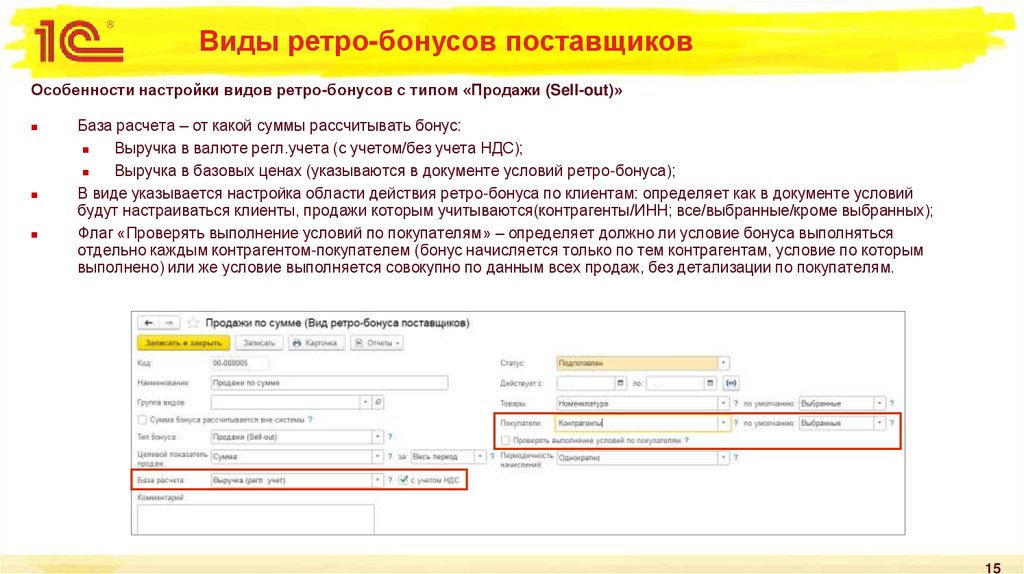Open Товары 'по умолчанию' Выбранные dropdown
Viewport: 1024px width, 574px height.
[880, 404]
